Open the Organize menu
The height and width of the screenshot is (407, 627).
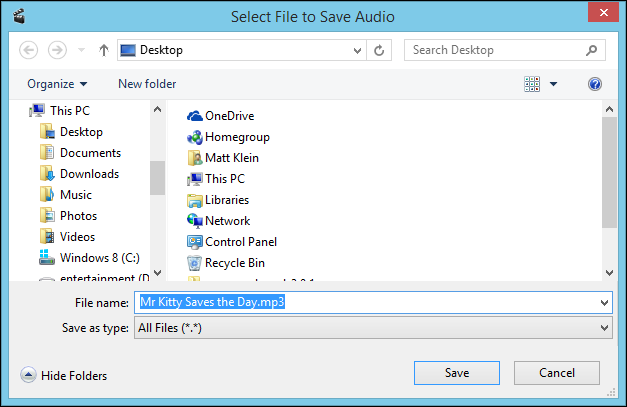coord(57,85)
